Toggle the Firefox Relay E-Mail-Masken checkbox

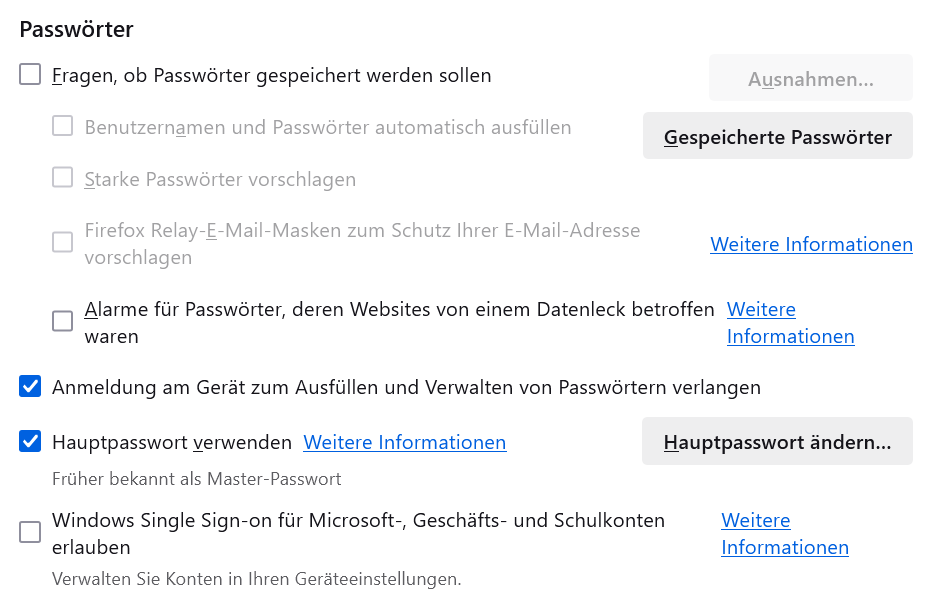pos(63,242)
